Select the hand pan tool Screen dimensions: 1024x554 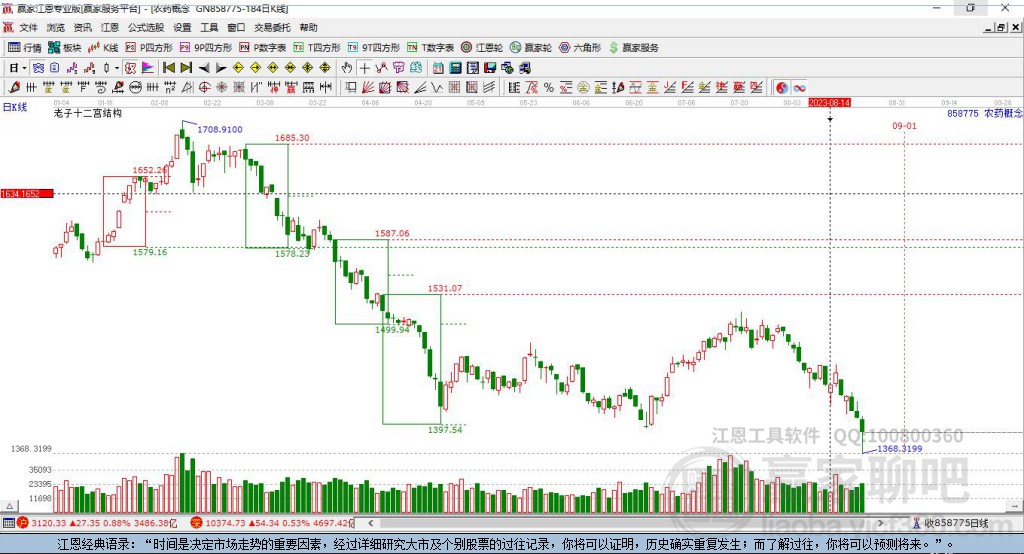coord(347,67)
